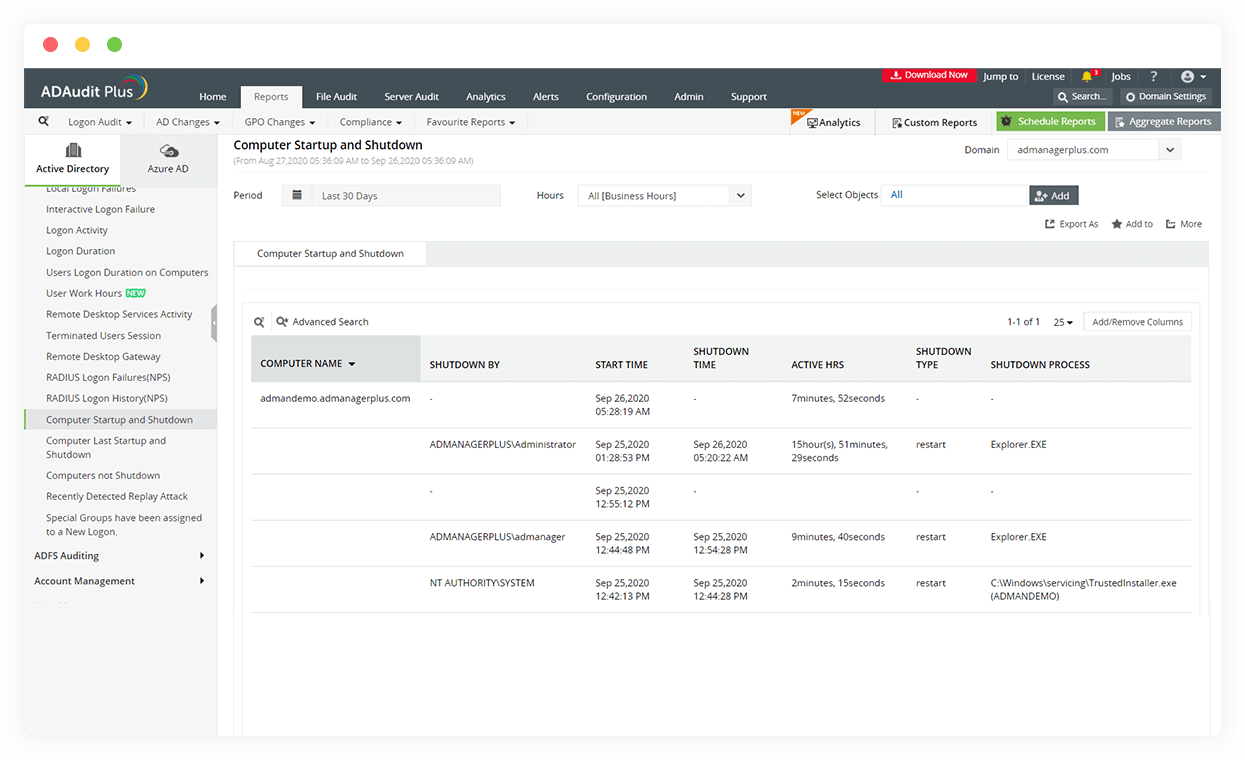Open the help question mark icon
The width and height of the screenshot is (1245, 760).
click(x=1153, y=76)
